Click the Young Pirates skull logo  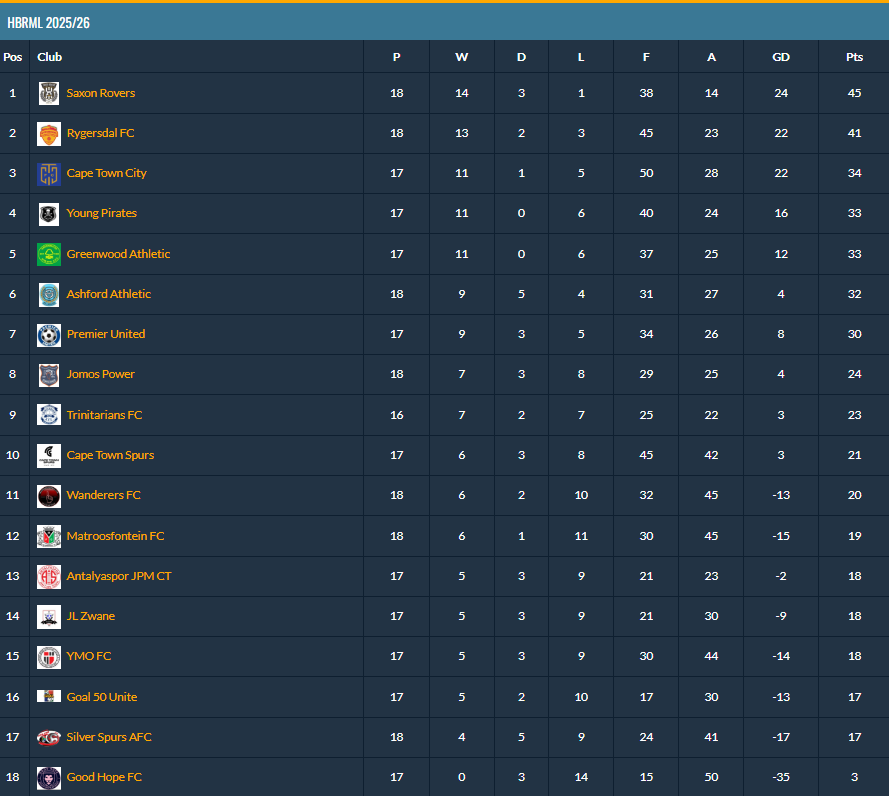tap(48, 214)
